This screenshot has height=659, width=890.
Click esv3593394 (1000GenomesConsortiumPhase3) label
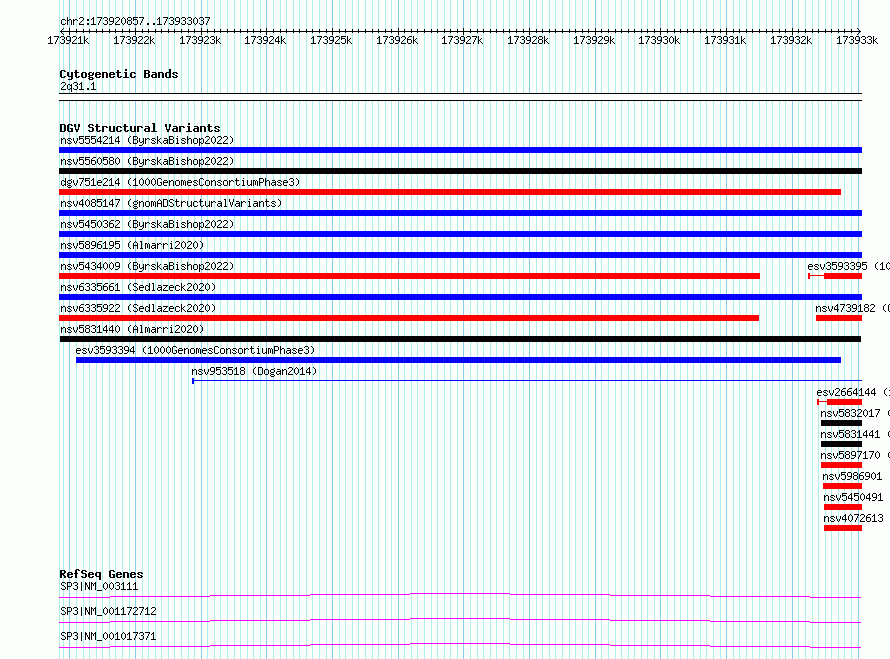click(195, 350)
